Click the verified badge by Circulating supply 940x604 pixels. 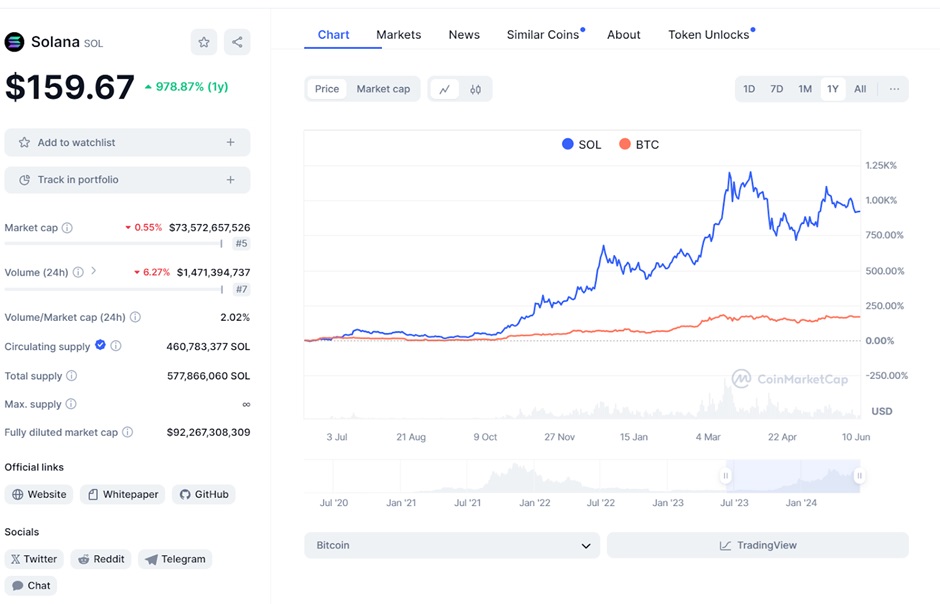pos(100,345)
